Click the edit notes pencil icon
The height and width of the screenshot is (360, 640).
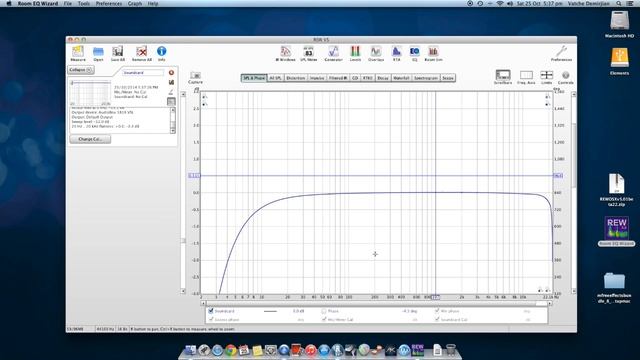pyautogui.click(x=171, y=92)
